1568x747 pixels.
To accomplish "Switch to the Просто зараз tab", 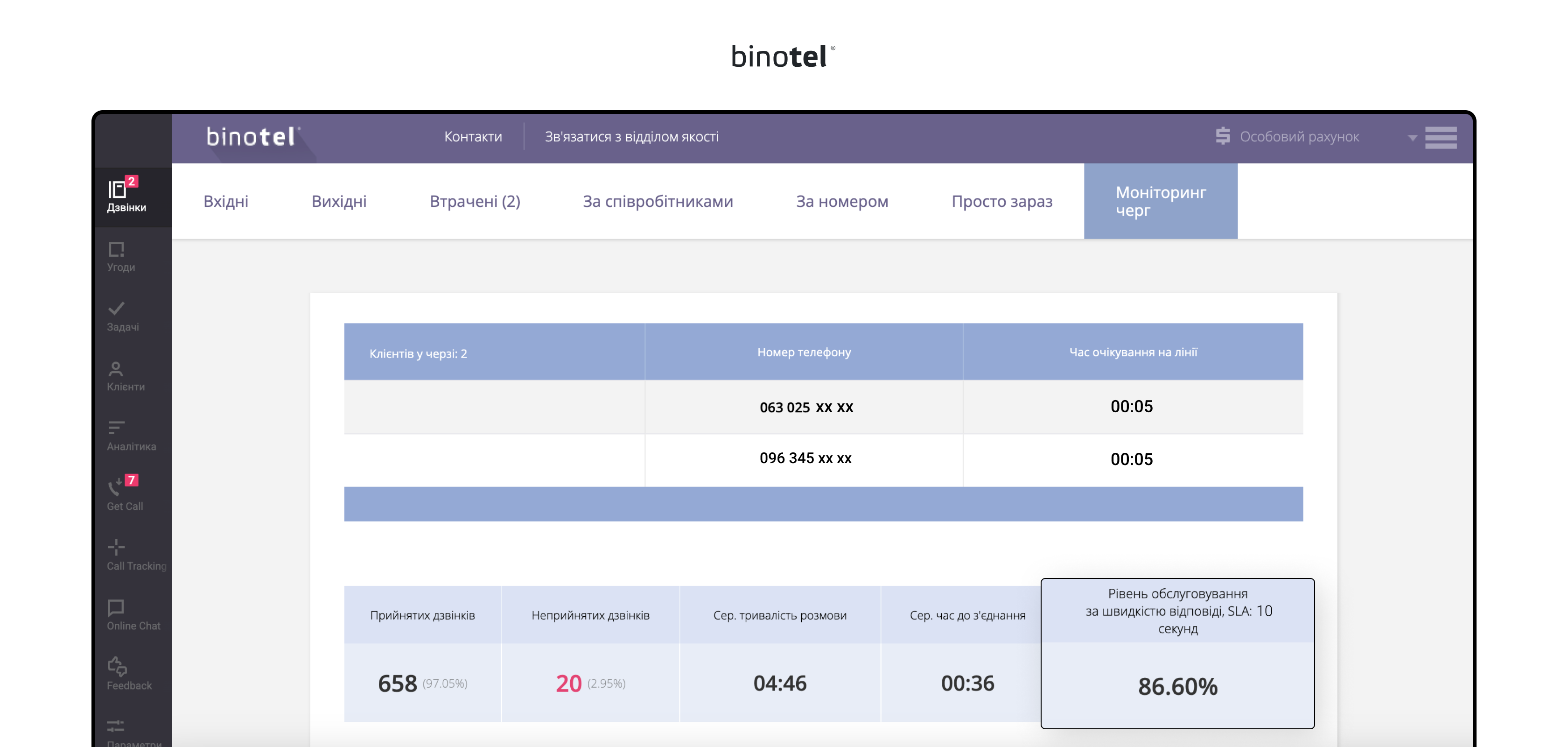I will (1002, 201).
